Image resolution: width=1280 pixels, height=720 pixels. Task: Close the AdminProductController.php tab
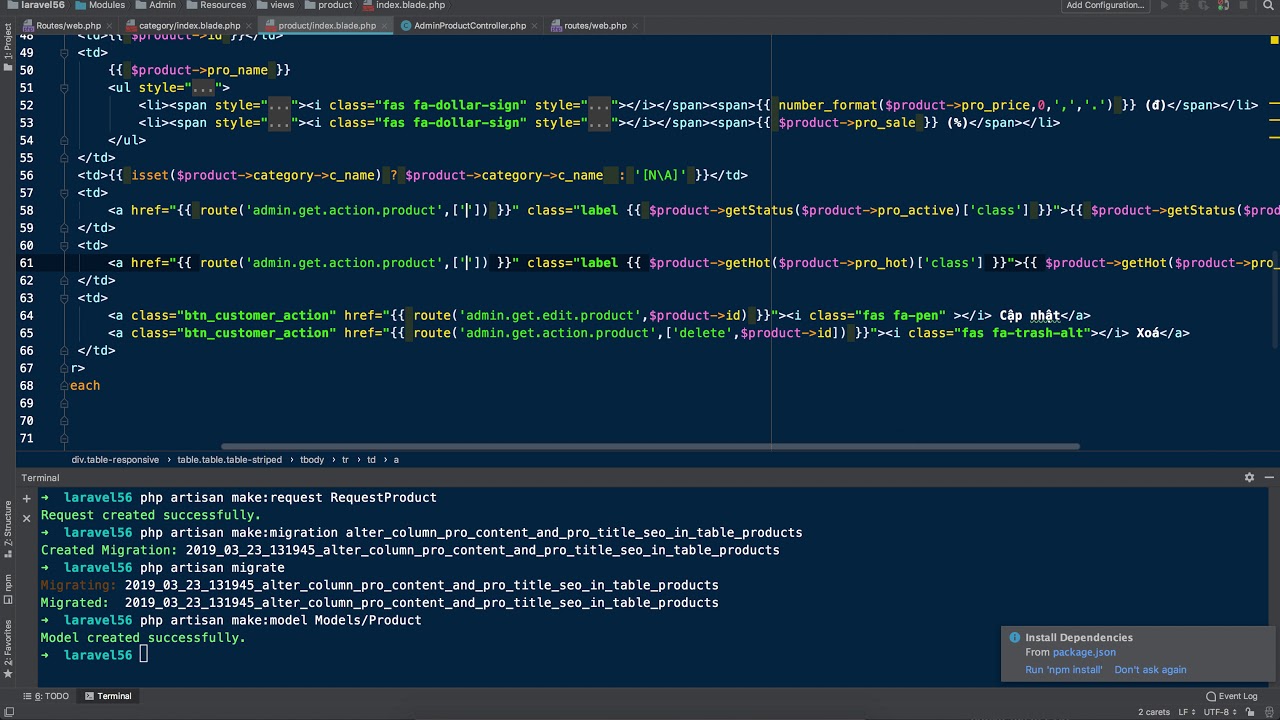click(535, 26)
